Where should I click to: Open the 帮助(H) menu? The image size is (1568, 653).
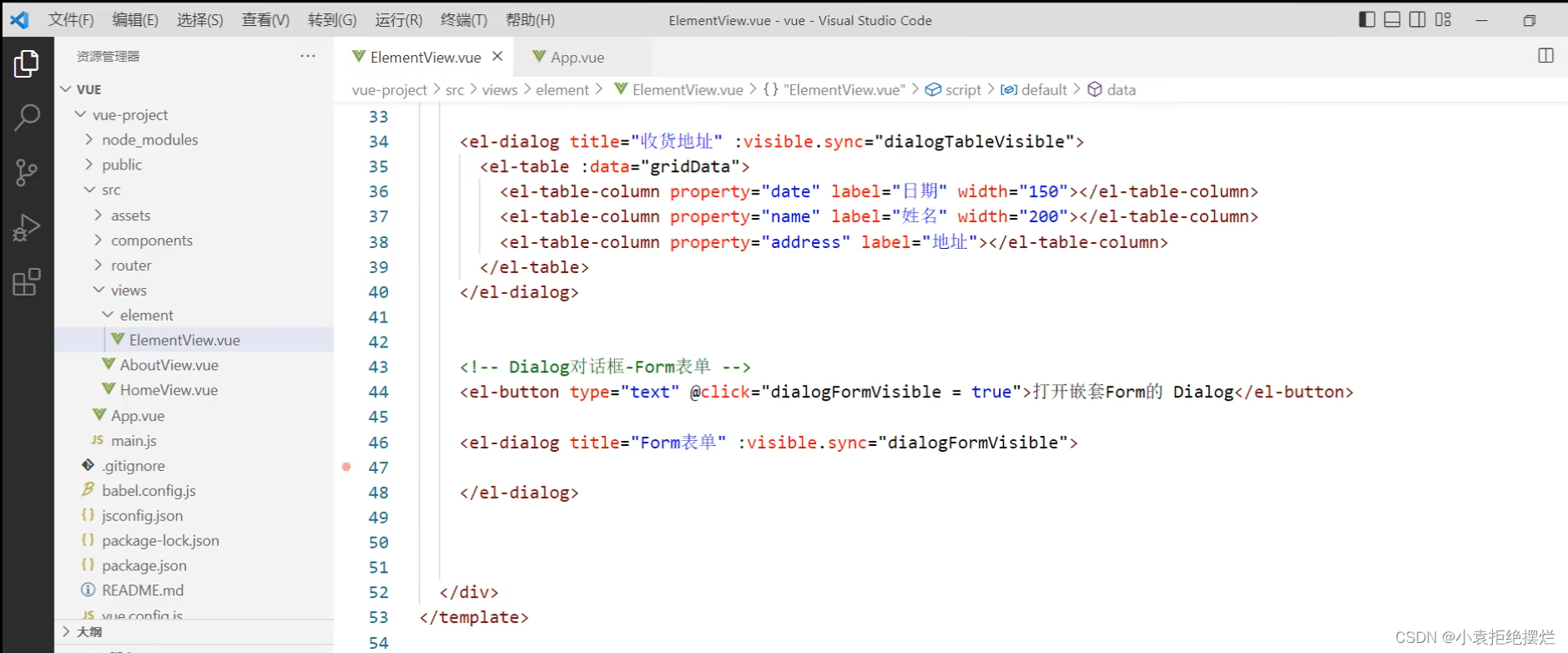click(x=530, y=19)
